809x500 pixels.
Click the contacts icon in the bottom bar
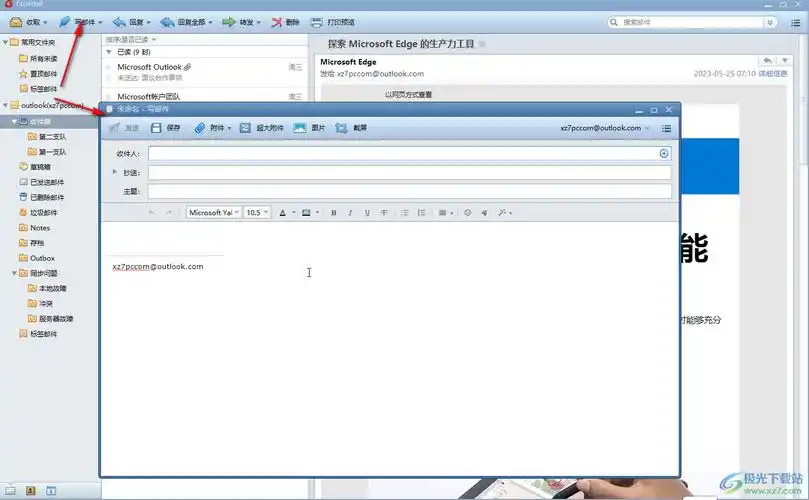pos(30,491)
